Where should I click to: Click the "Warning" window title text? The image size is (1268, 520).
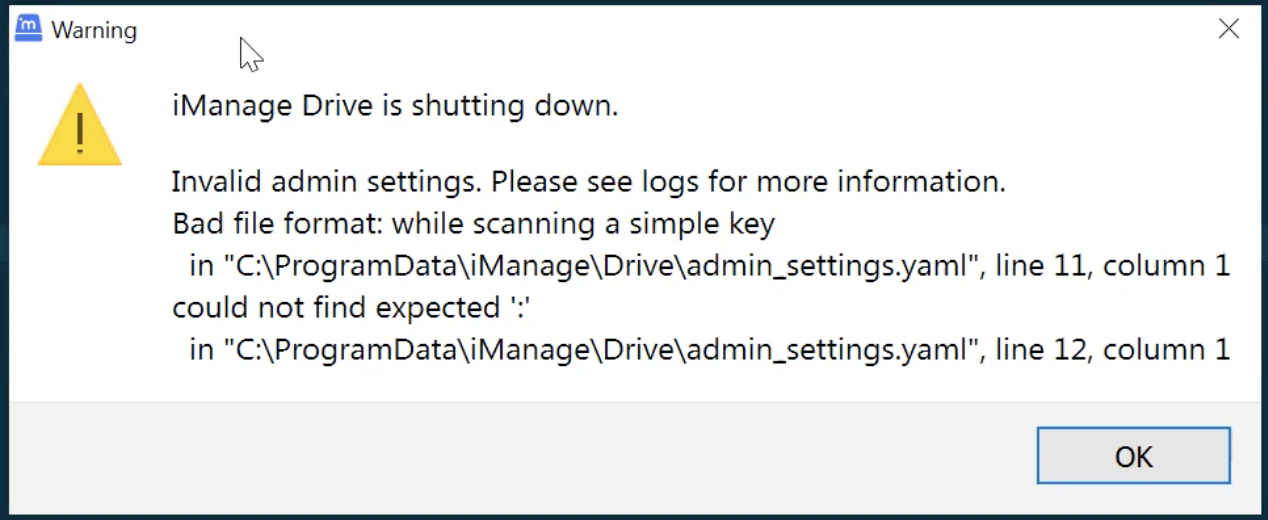[x=94, y=31]
